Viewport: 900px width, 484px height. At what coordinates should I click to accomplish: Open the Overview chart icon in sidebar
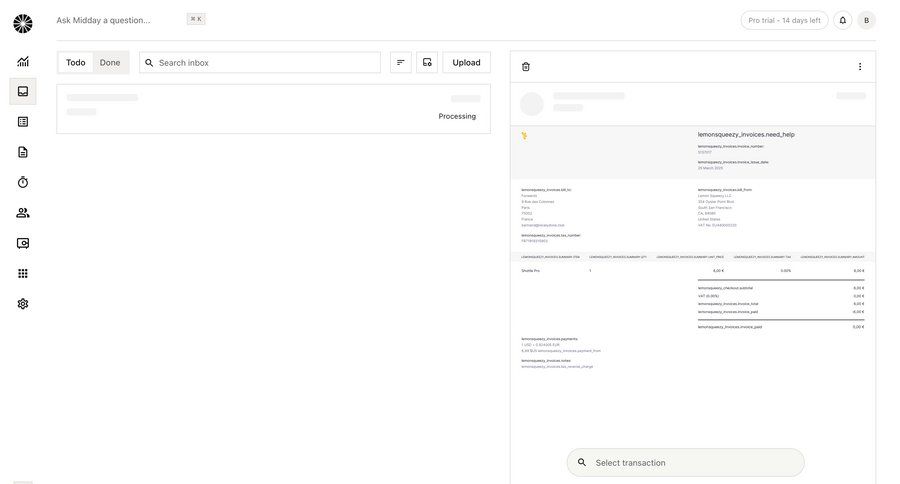23,61
